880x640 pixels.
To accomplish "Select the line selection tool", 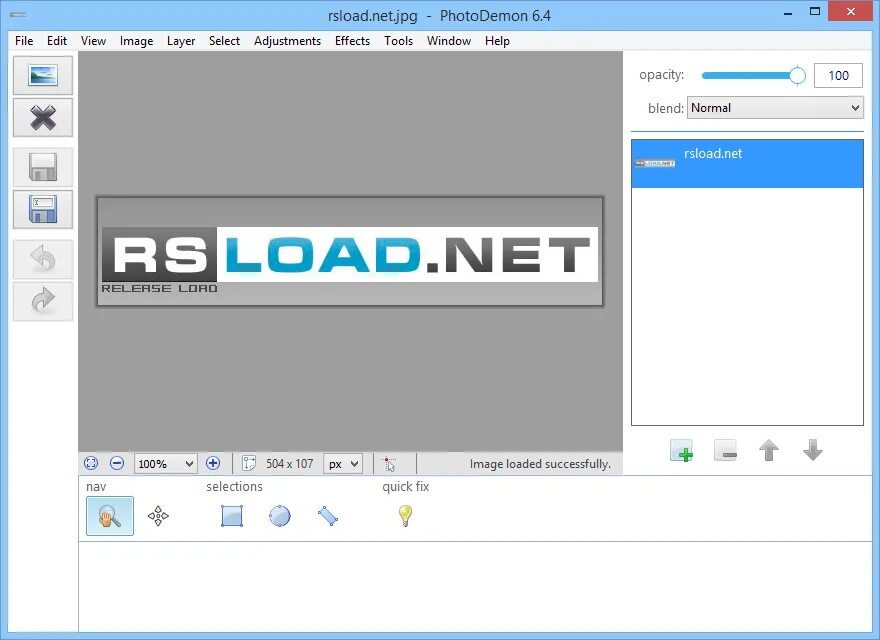I will click(x=328, y=515).
